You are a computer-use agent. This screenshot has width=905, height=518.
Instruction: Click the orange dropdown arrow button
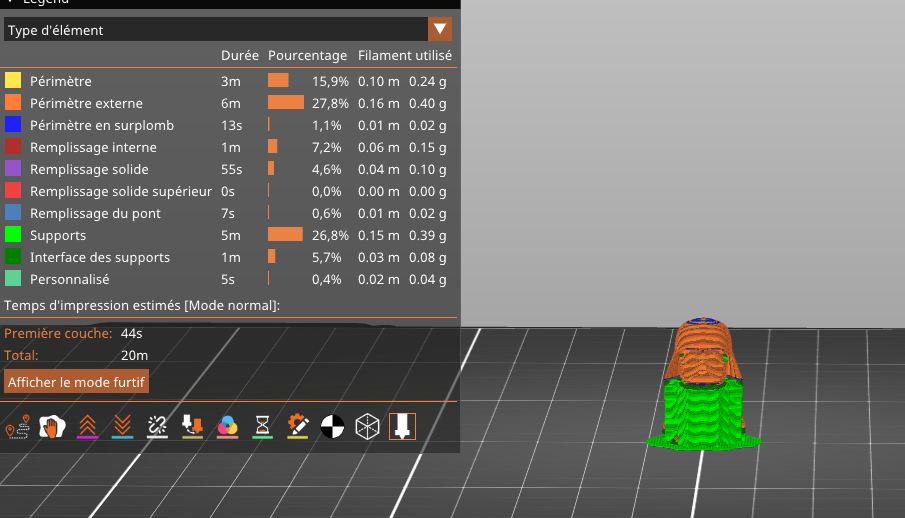tap(439, 29)
